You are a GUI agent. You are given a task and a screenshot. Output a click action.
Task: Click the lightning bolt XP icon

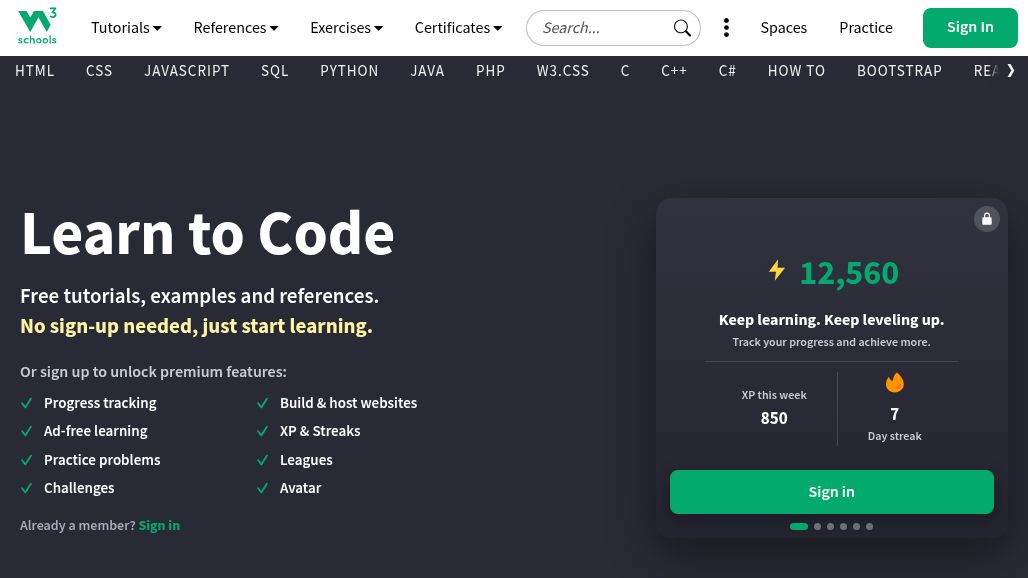tap(777, 270)
